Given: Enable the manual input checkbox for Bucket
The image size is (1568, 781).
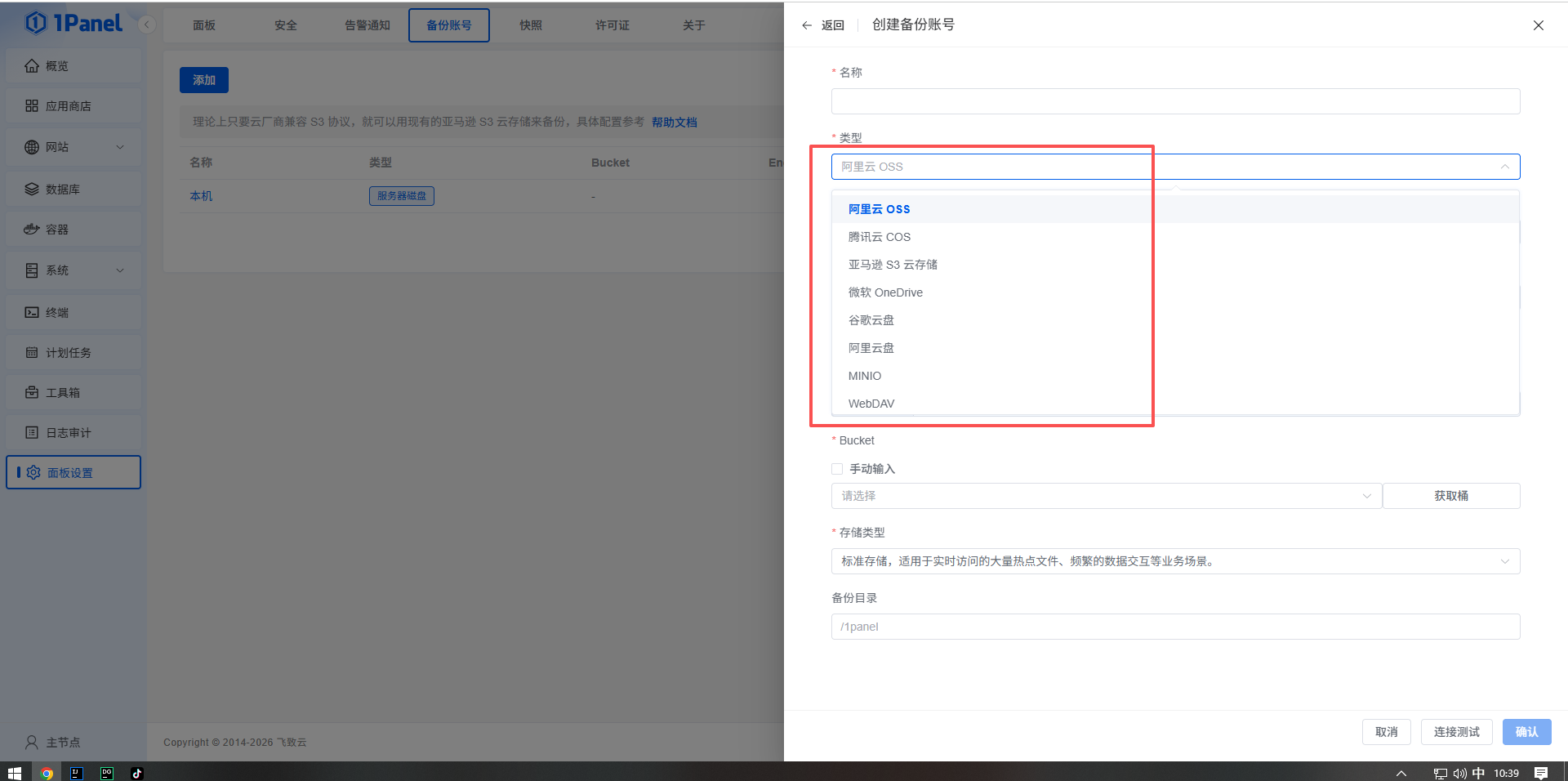Looking at the screenshot, I should point(837,469).
